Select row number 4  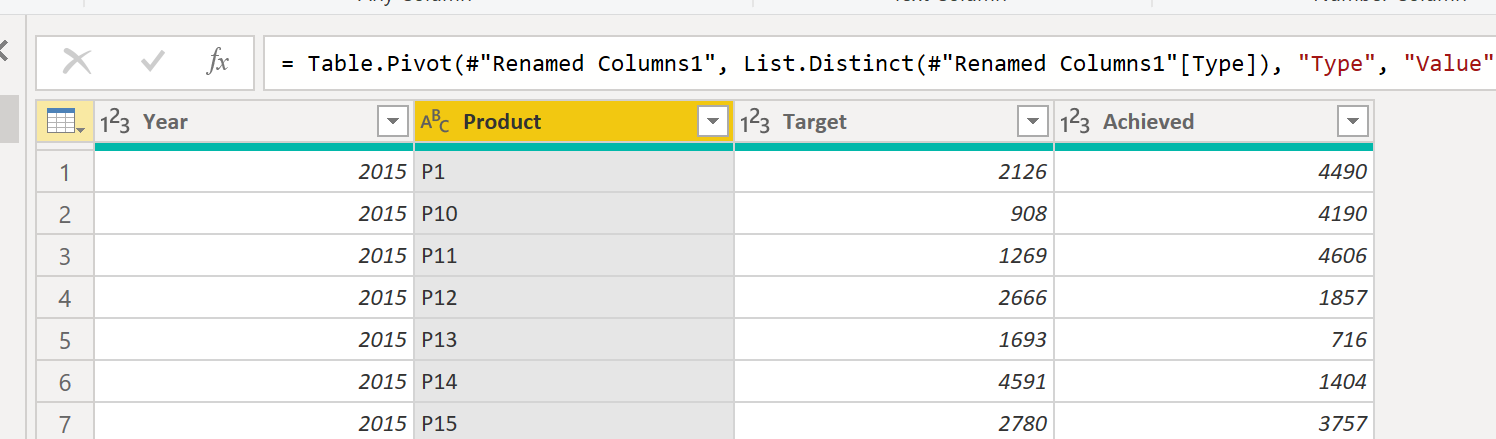tap(65, 298)
